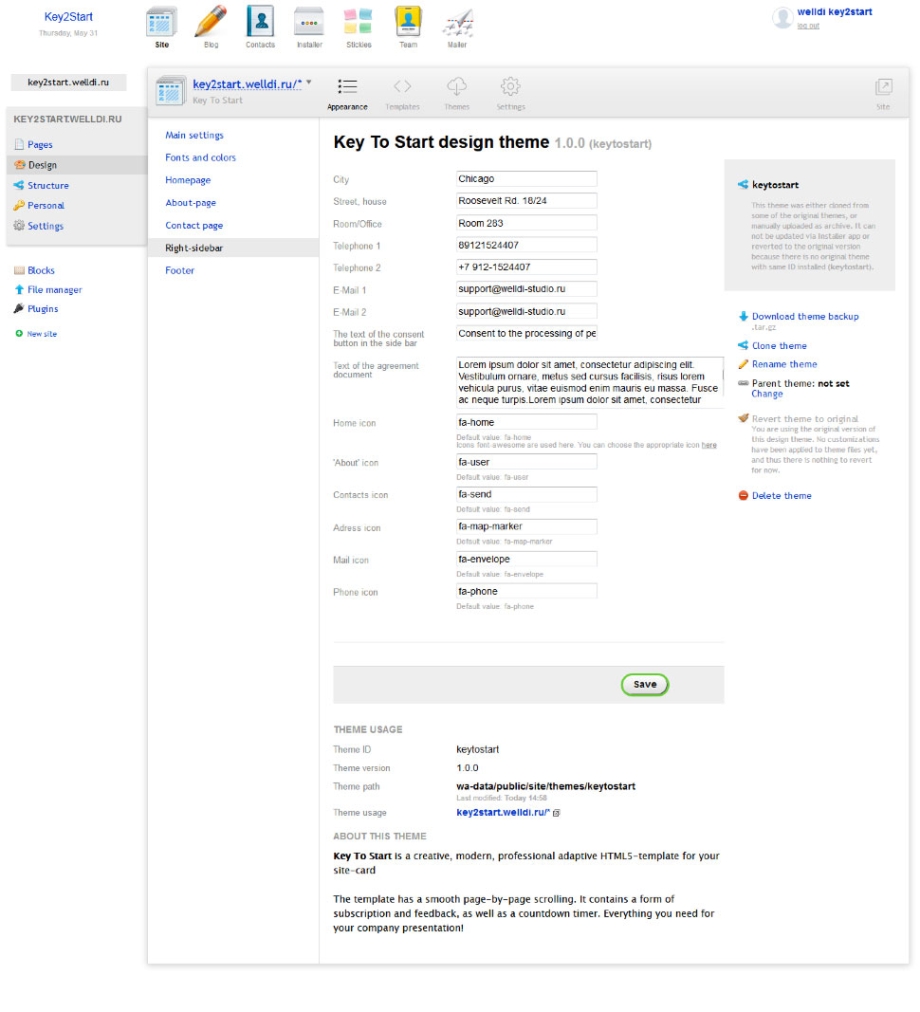Click Delete theme link
Screen dimensions: 920x1012
[x=781, y=496]
